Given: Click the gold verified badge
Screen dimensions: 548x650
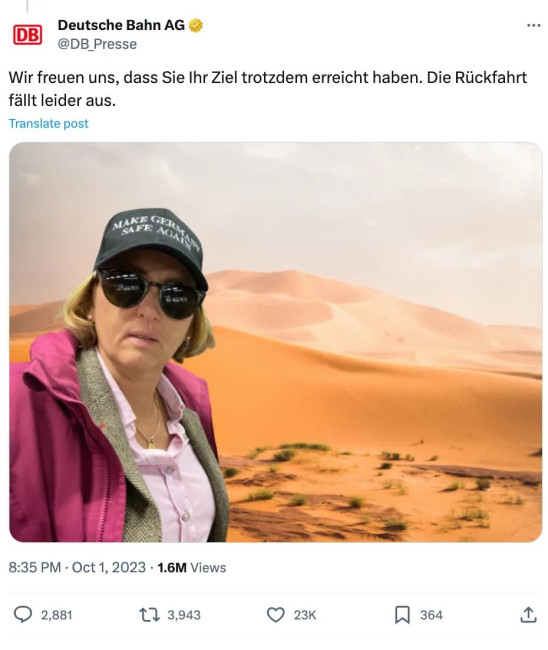Looking at the screenshot, I should [196, 25].
